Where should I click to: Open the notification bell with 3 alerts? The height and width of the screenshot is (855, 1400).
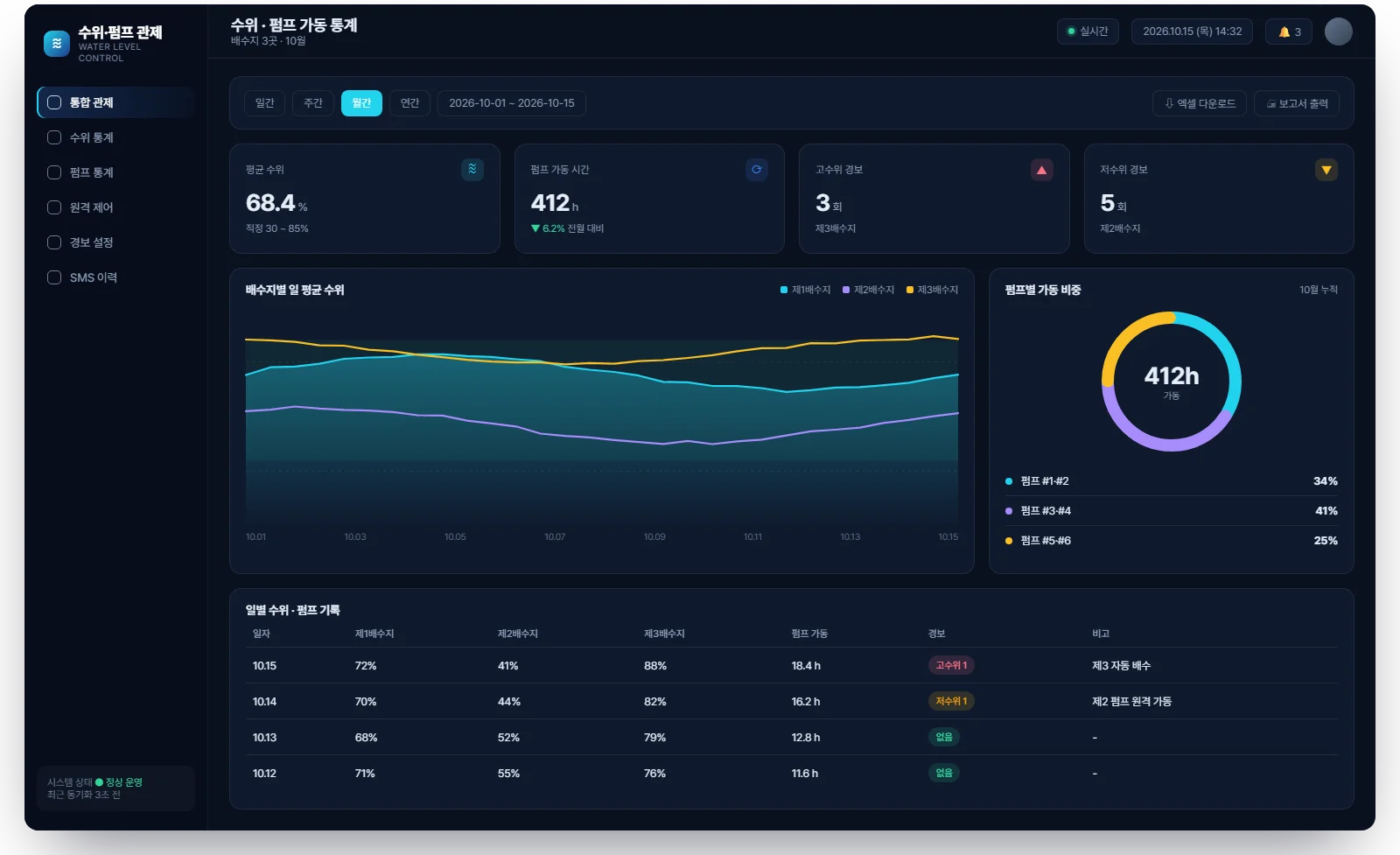point(1289,32)
